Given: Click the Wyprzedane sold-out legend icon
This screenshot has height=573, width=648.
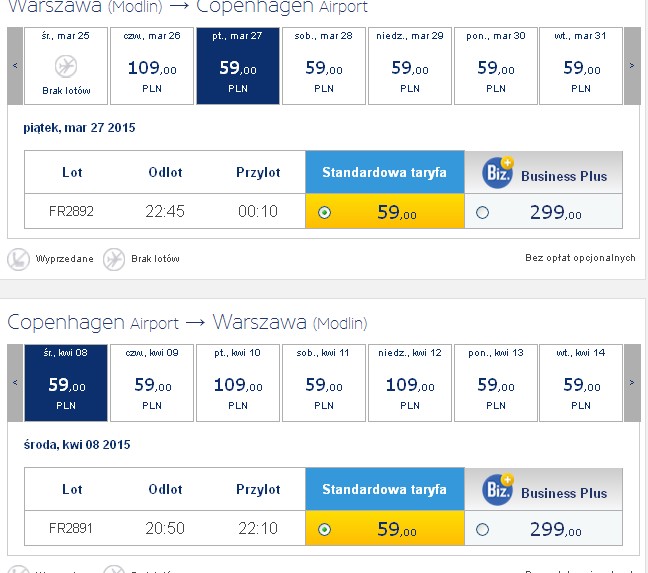Looking at the screenshot, I should click(x=19, y=259).
